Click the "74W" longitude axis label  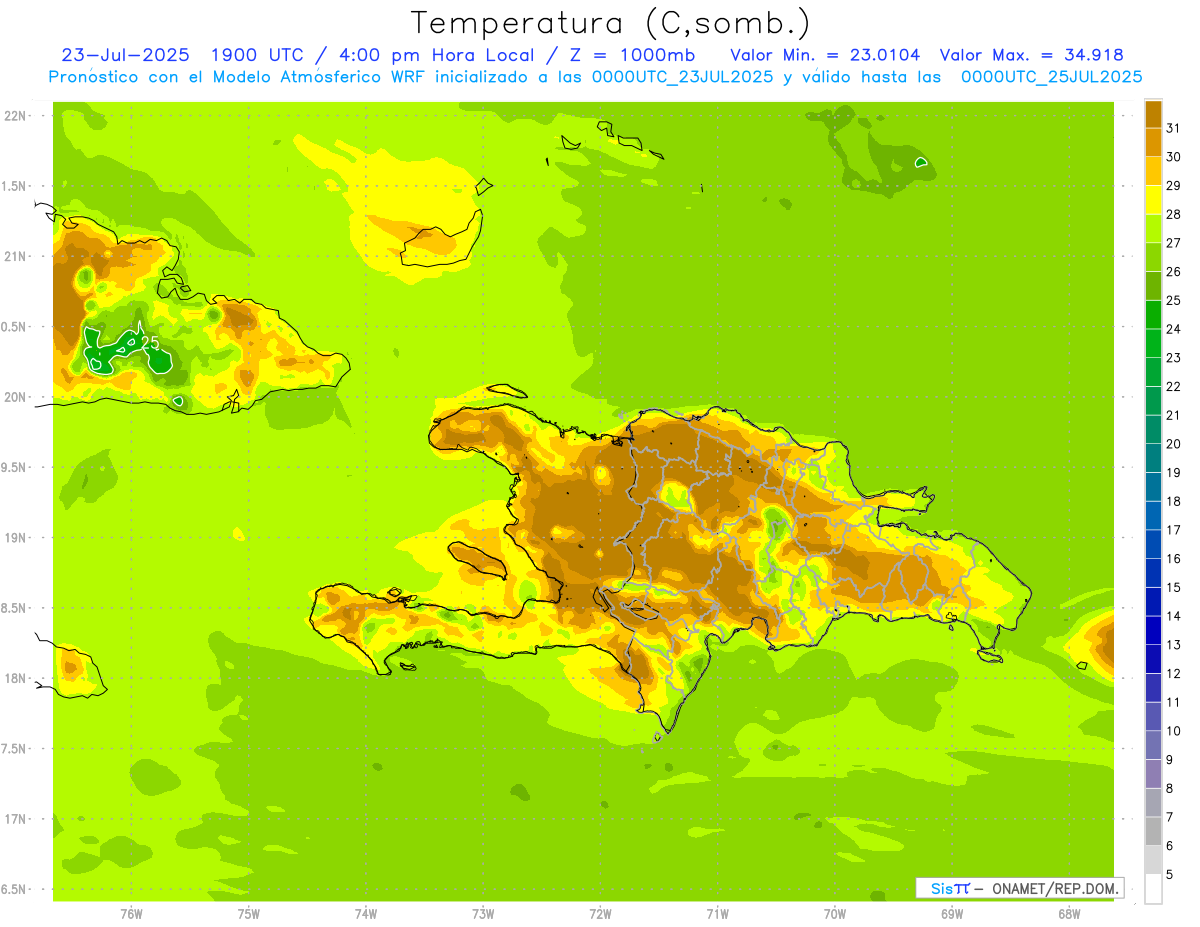pyautogui.click(x=366, y=912)
